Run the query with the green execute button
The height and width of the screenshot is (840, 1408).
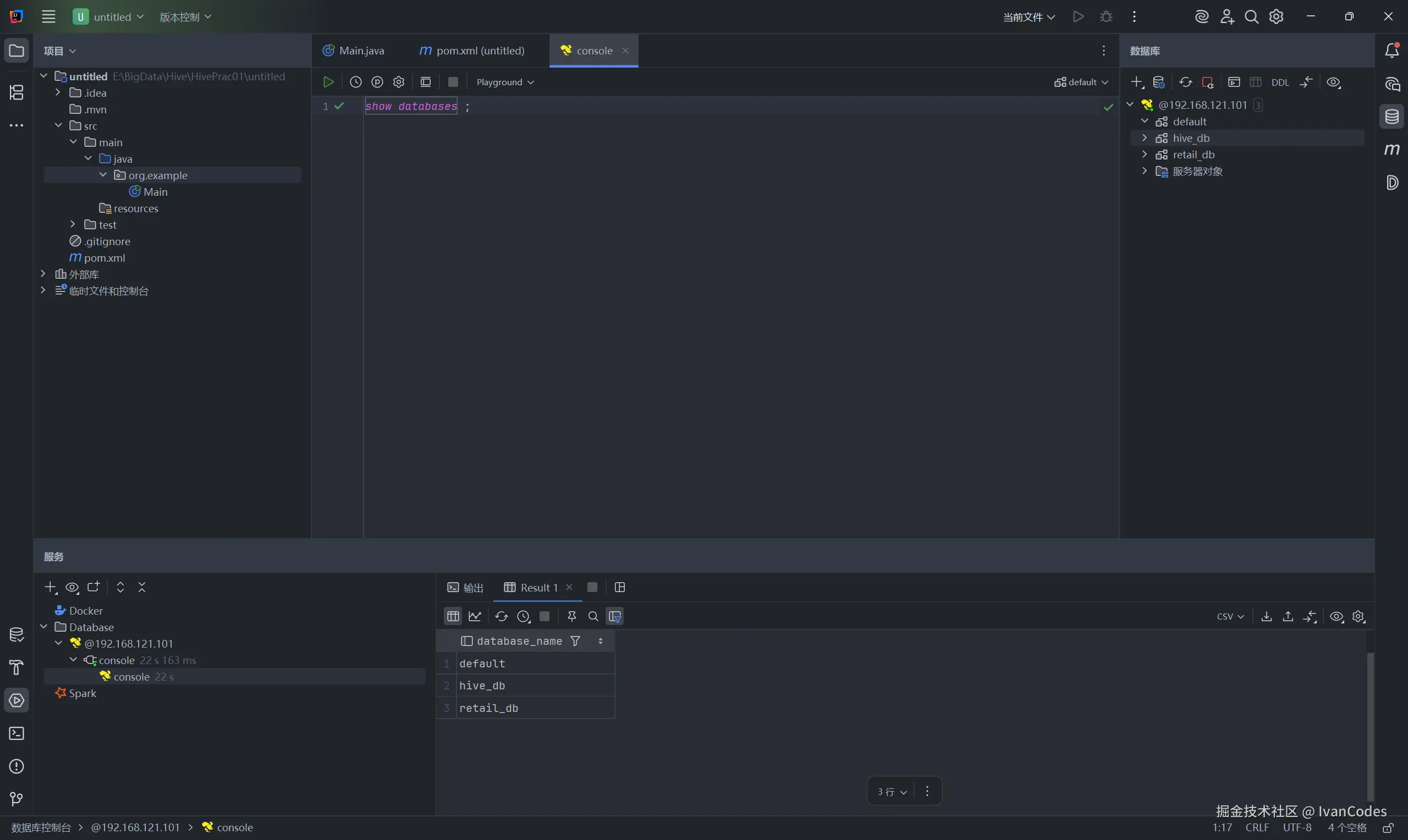pyautogui.click(x=328, y=82)
